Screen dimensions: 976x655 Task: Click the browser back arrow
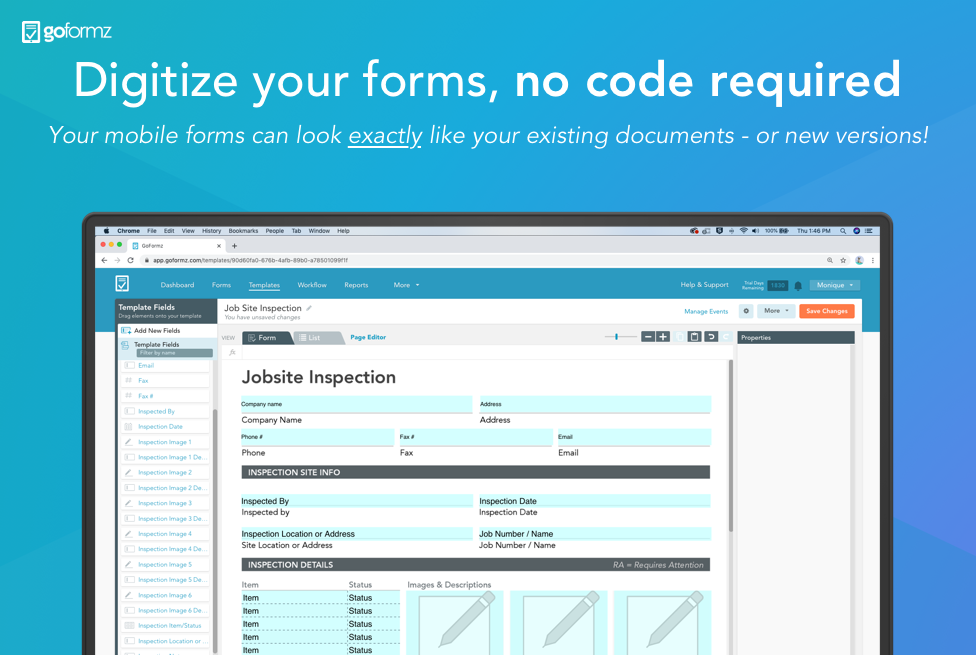(x=104, y=260)
